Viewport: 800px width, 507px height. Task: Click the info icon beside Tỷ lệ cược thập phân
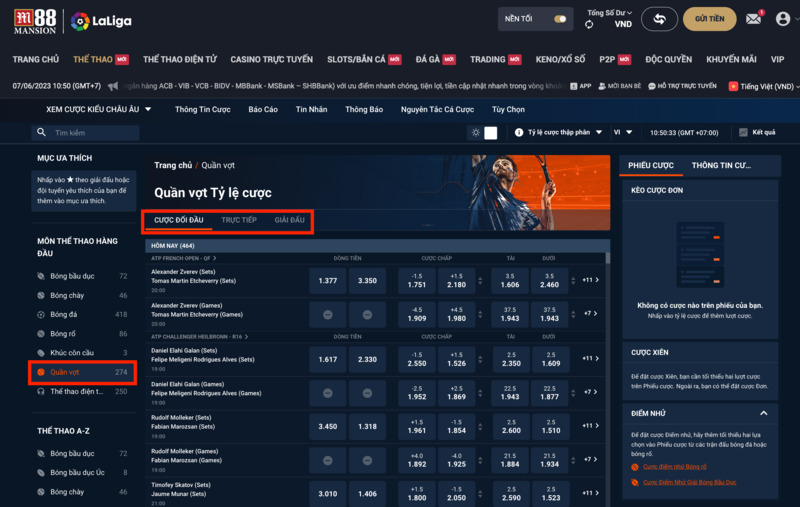[x=519, y=133]
